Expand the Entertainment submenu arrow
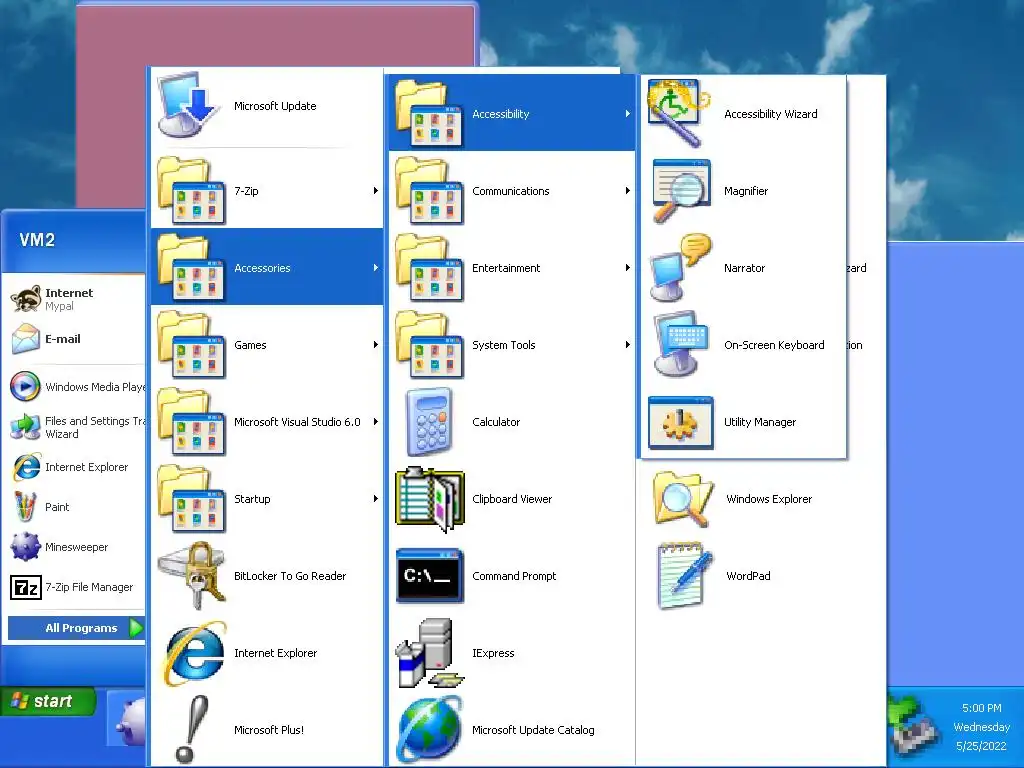This screenshot has height=768, width=1024. [628, 268]
